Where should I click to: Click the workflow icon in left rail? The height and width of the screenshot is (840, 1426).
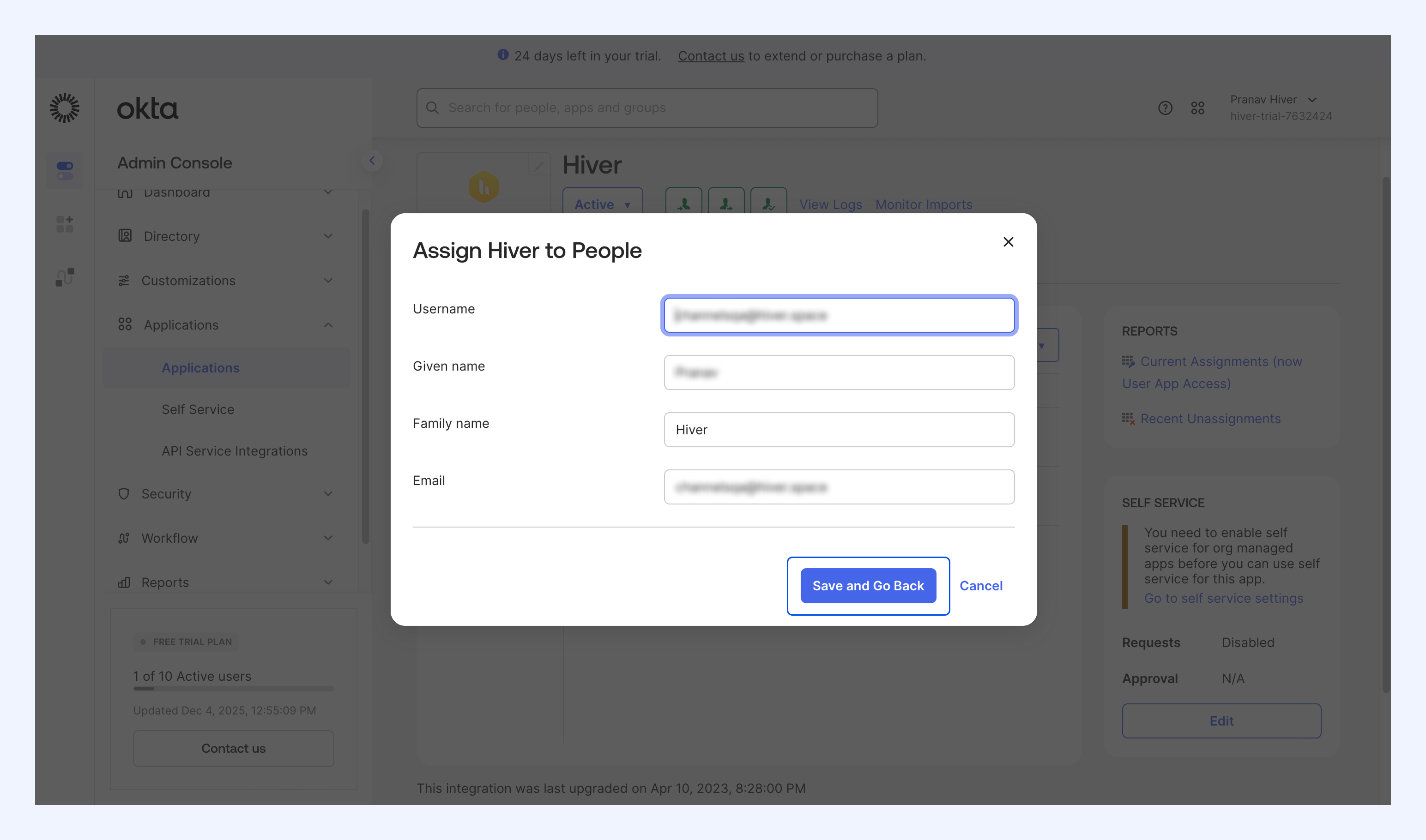65,277
